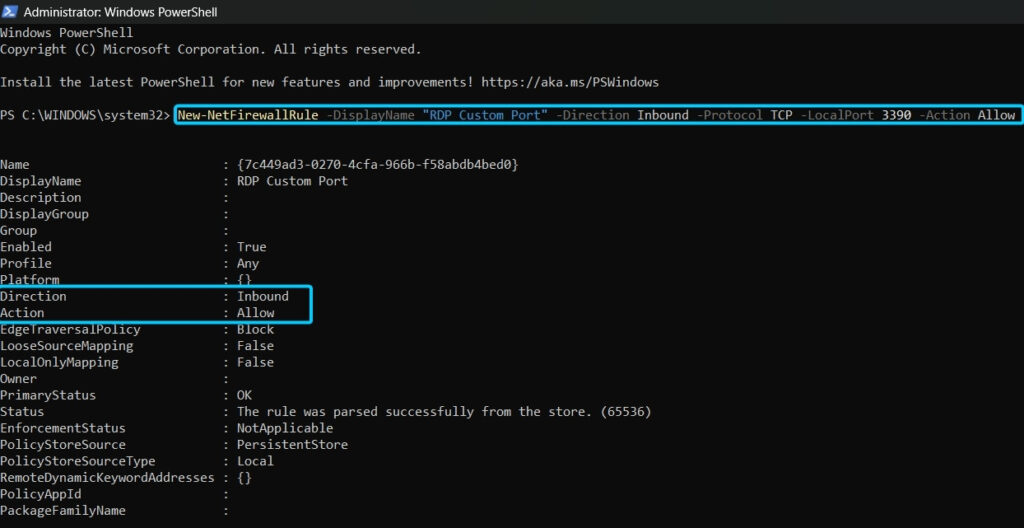Click the Direction value Inbound in output
The image size is (1024, 528).
(262, 296)
